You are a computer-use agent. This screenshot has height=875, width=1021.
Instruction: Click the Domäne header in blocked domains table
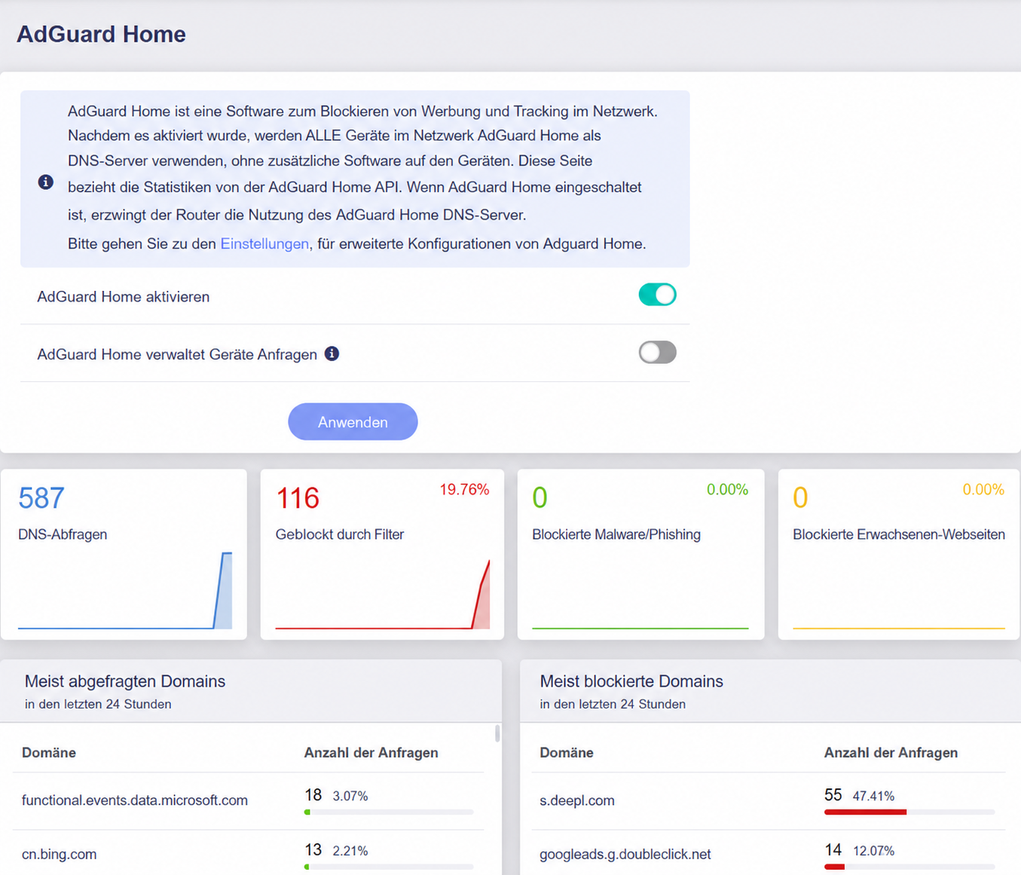(x=566, y=753)
